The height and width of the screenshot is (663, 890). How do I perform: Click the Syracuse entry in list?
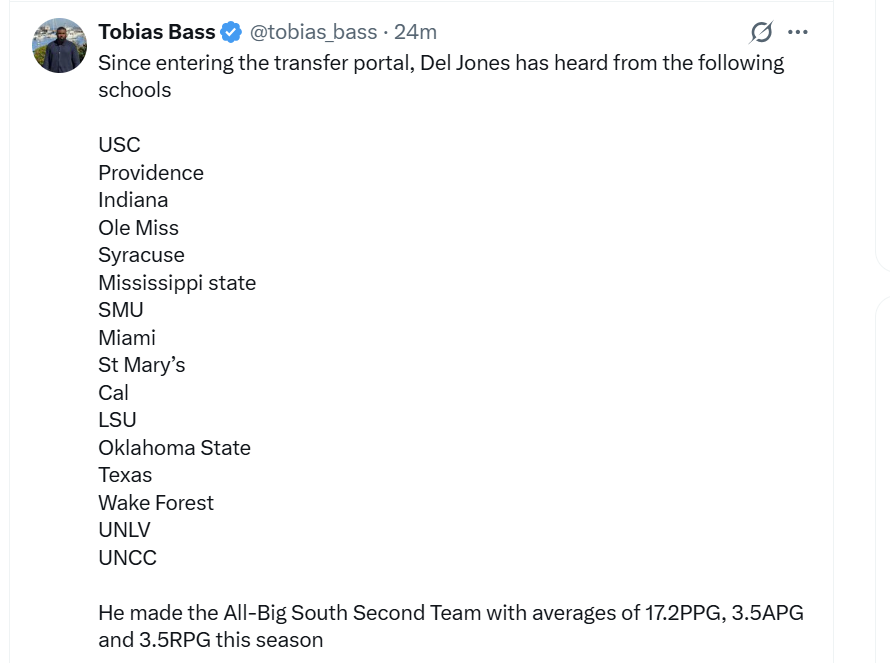click(x=141, y=255)
